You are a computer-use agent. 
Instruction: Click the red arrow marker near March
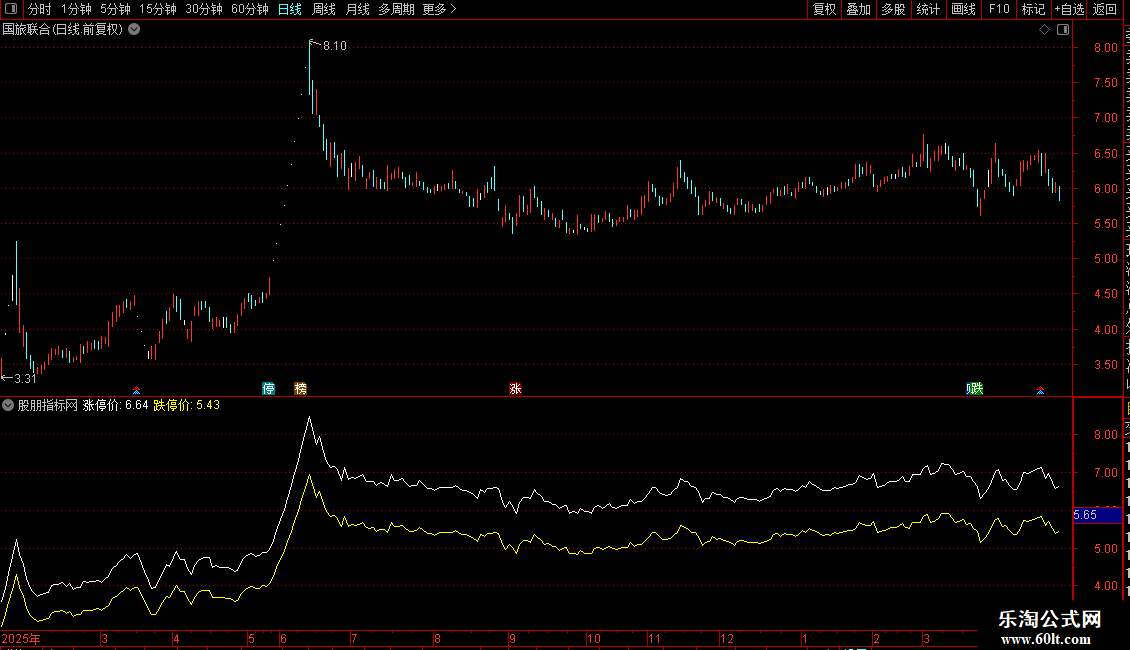[136, 391]
